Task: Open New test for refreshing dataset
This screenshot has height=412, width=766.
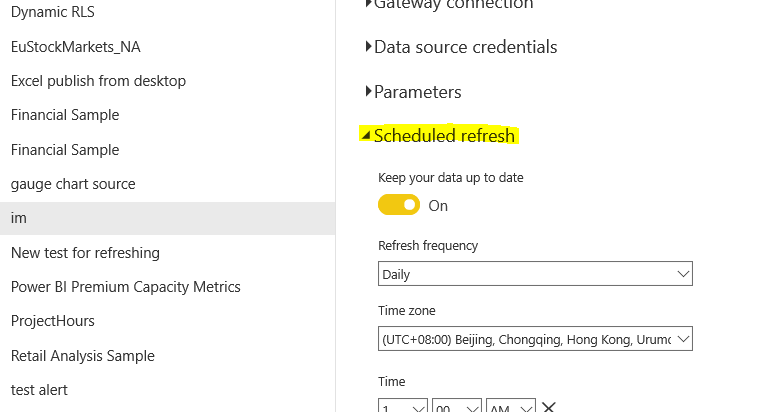Action: click(x=85, y=253)
